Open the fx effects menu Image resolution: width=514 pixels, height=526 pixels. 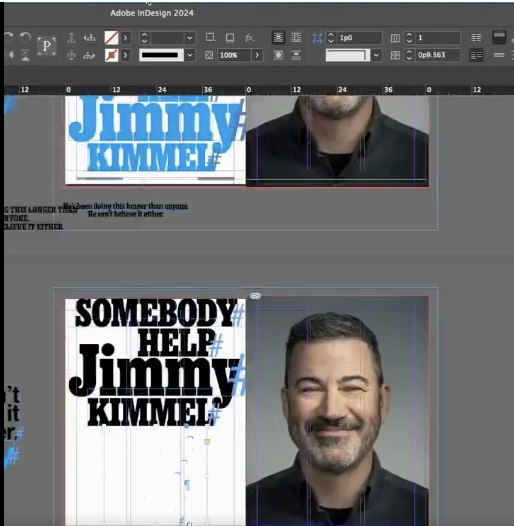[250, 38]
